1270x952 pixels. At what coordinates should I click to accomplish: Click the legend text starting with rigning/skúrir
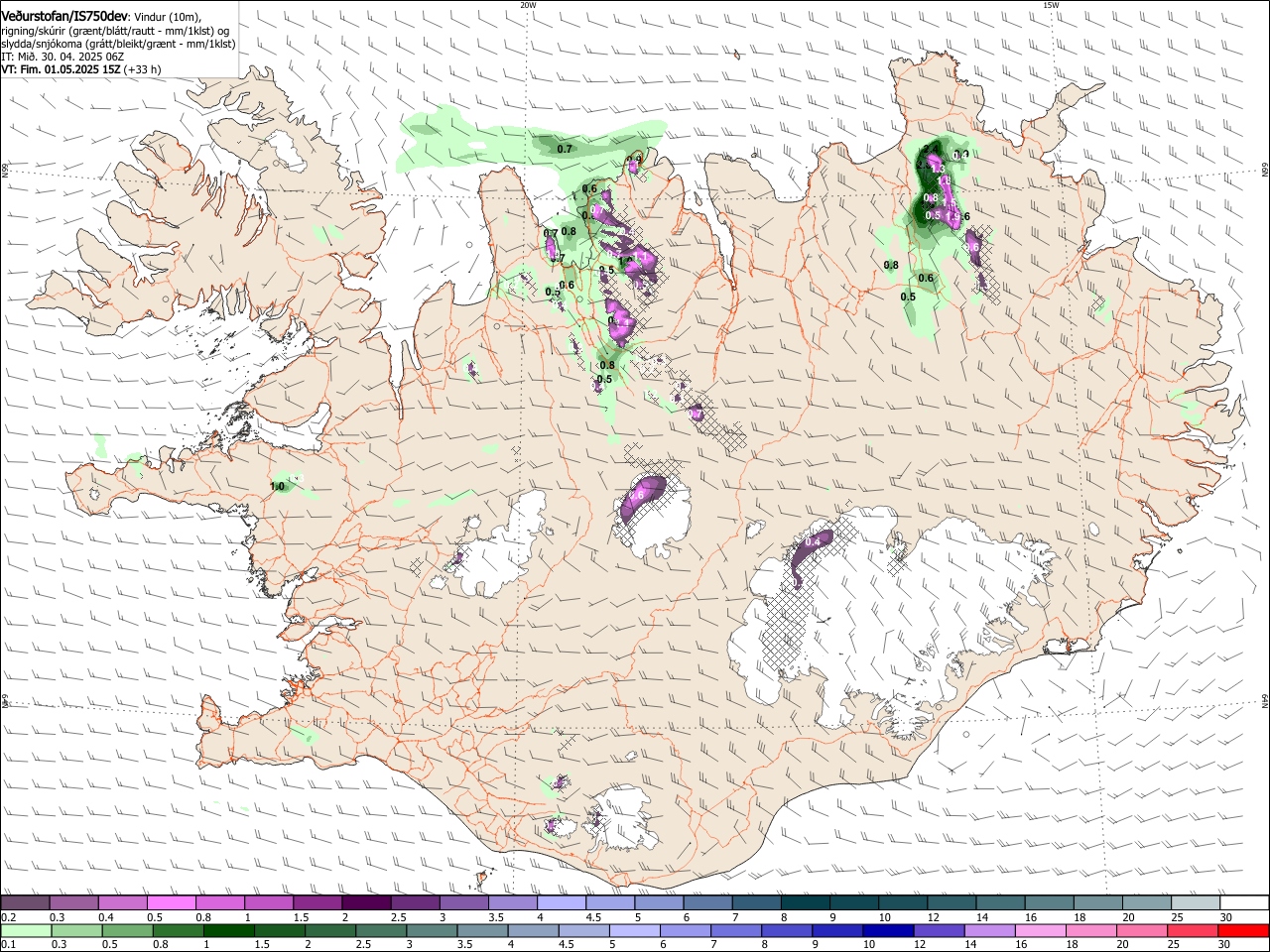point(115,31)
